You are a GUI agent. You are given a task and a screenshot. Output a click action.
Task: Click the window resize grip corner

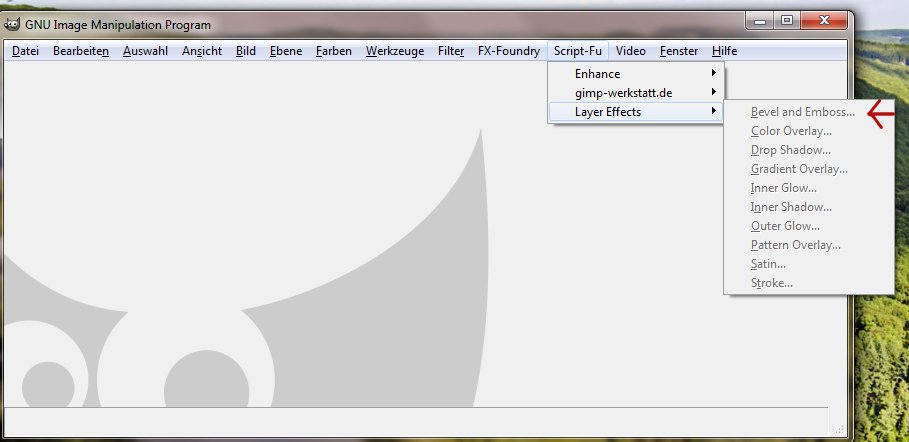point(839,429)
